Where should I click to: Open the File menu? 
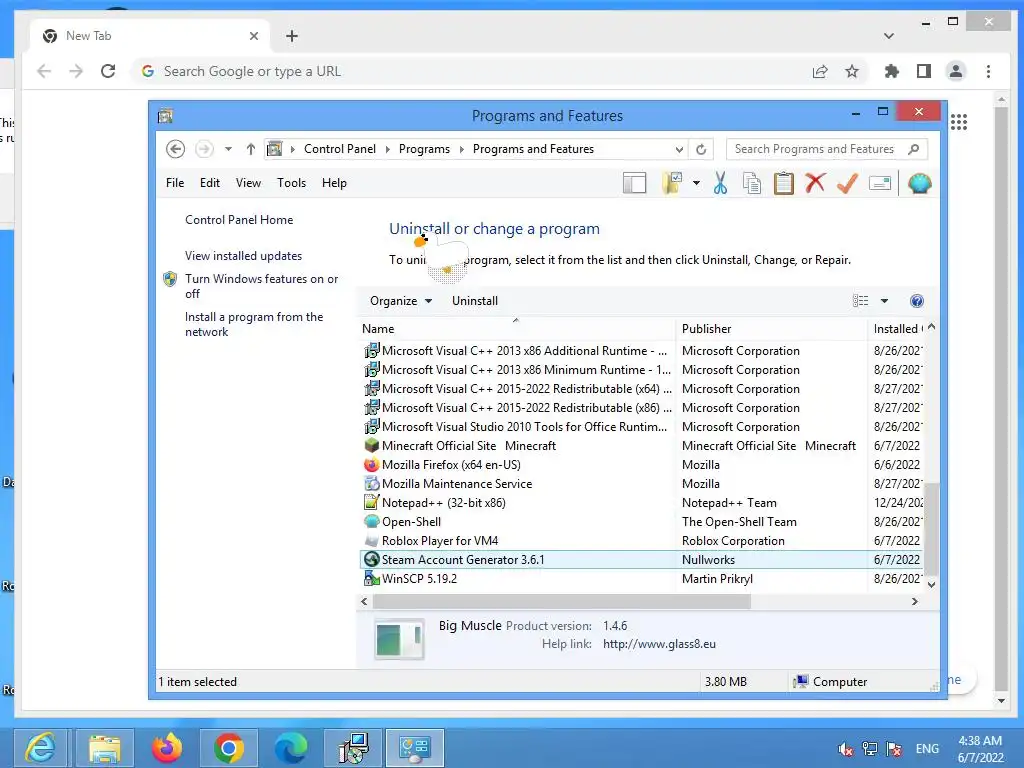tap(175, 183)
